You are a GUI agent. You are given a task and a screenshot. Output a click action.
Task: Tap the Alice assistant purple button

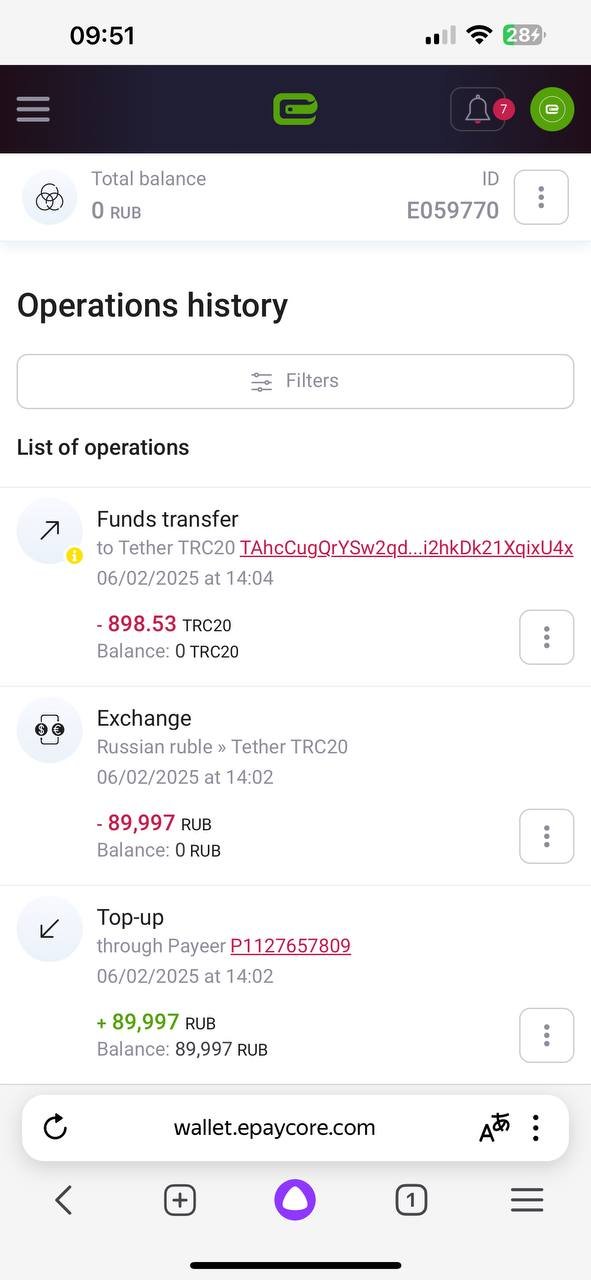click(x=295, y=1200)
